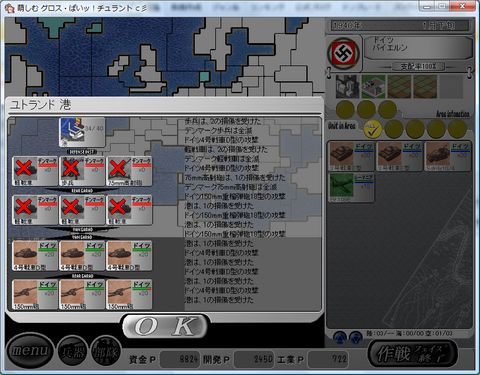Image resolution: width=480 pixels, height=375 pixels.
Task: Click log line 歩兵は、2の損傷を受けた
Action: pos(223,121)
